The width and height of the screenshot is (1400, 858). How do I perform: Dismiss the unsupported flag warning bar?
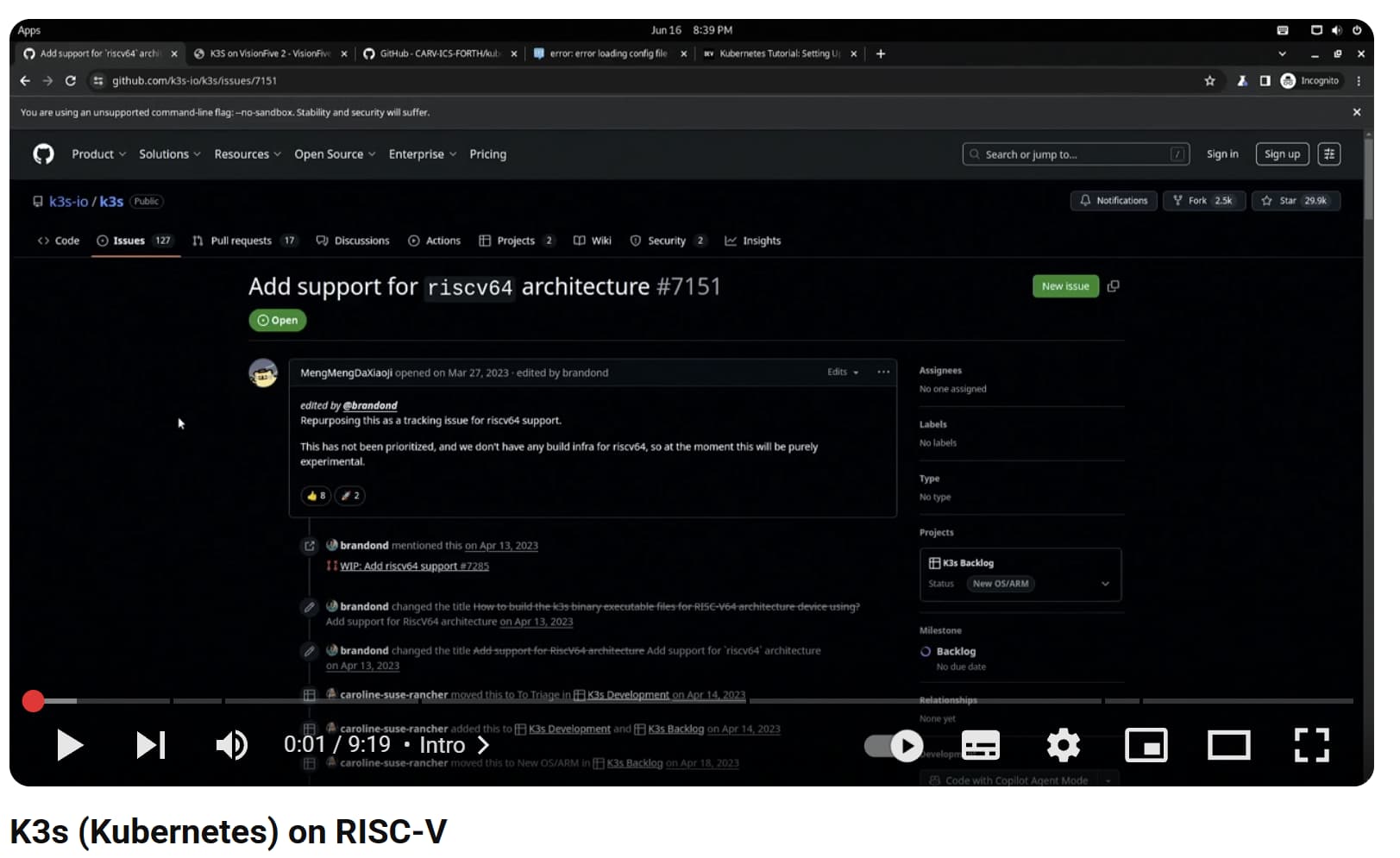point(1356,112)
